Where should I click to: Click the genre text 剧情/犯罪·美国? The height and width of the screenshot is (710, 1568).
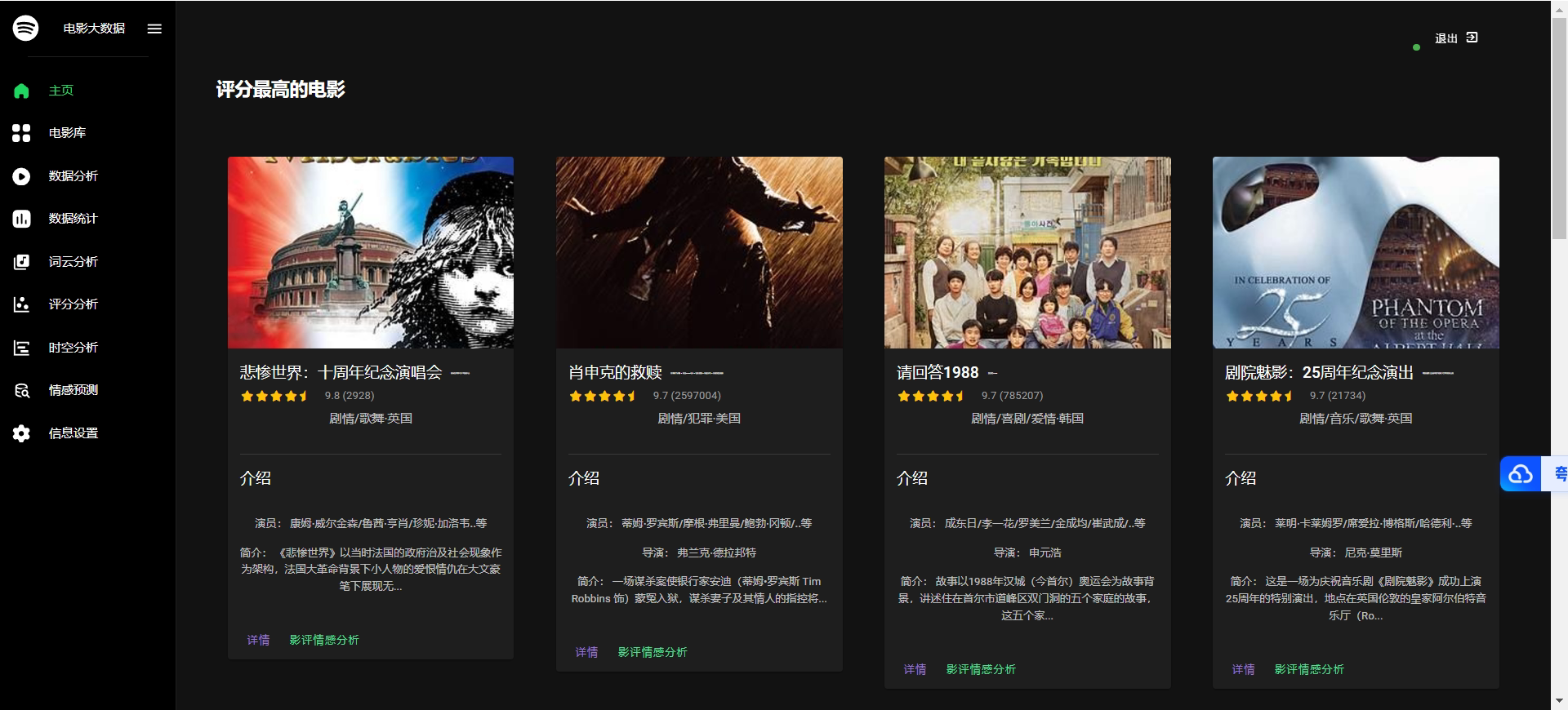click(x=699, y=419)
